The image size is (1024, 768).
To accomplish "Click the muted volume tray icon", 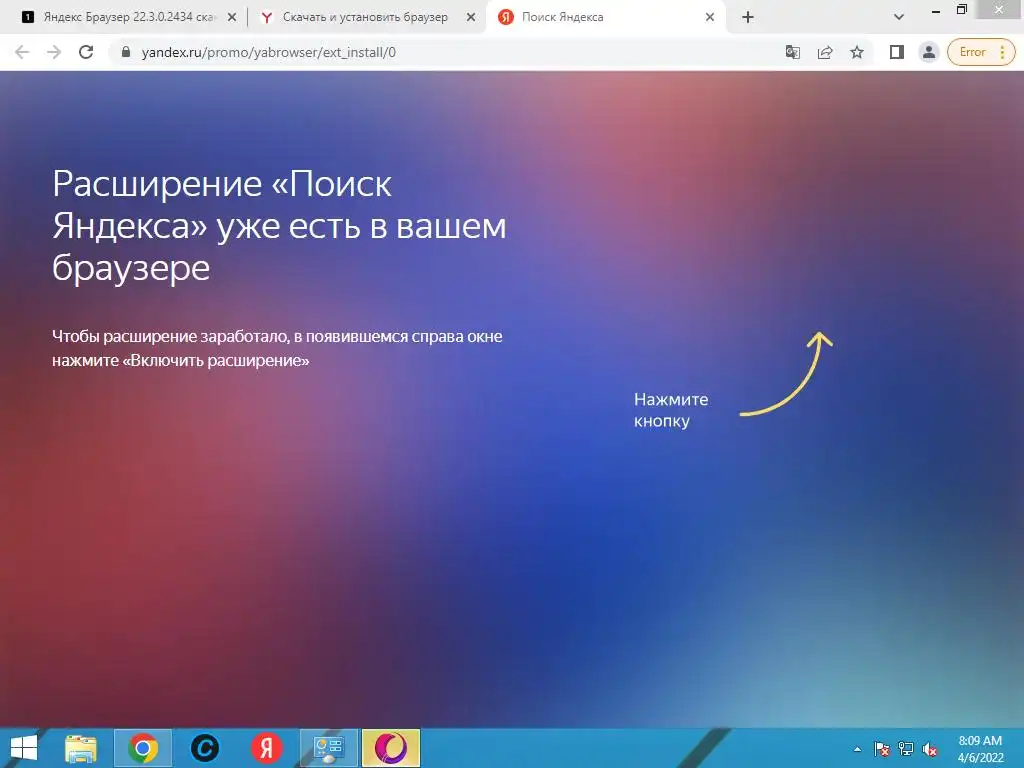I will tap(930, 749).
